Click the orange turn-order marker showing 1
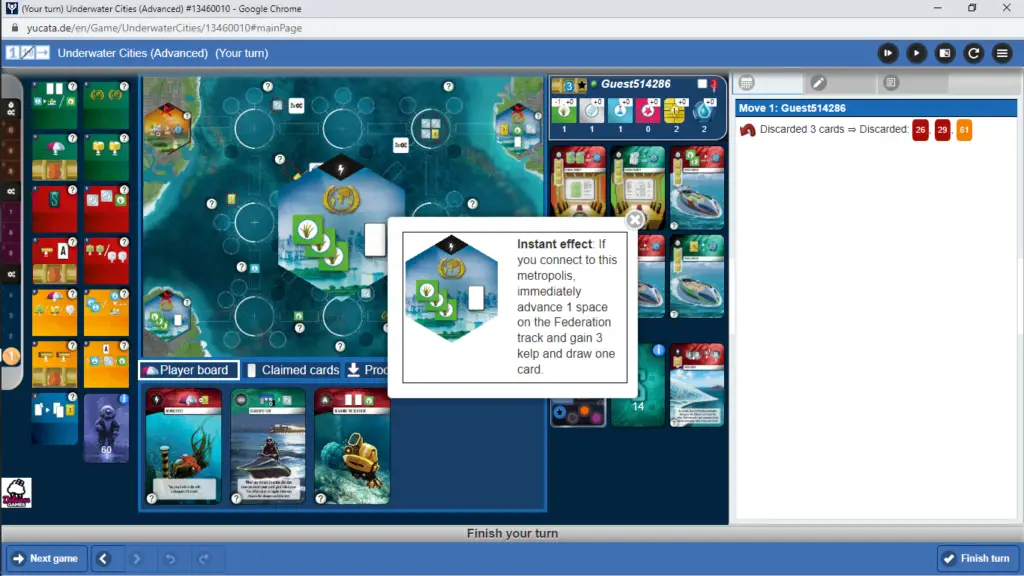 pyautogui.click(x=11, y=356)
